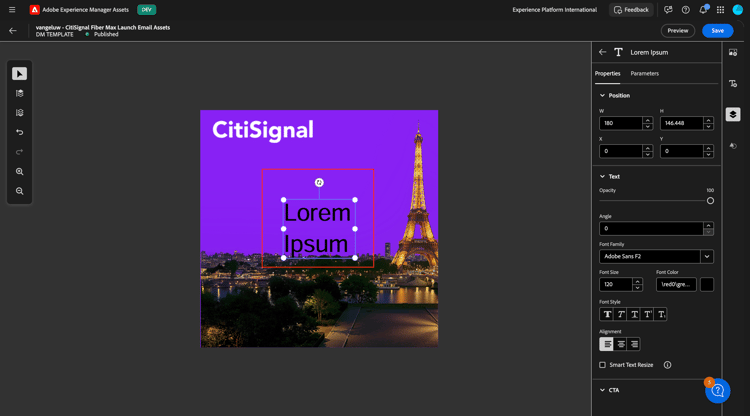Open the image assets side panel icon
The image size is (750, 416).
pyautogui.click(x=733, y=53)
